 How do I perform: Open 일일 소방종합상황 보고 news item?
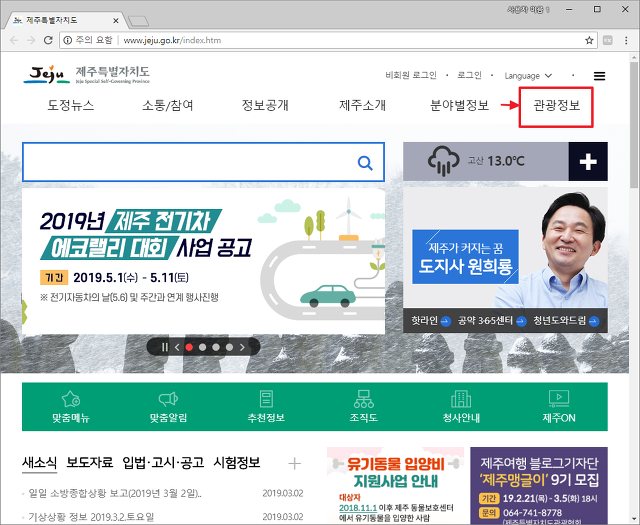(x=115, y=494)
